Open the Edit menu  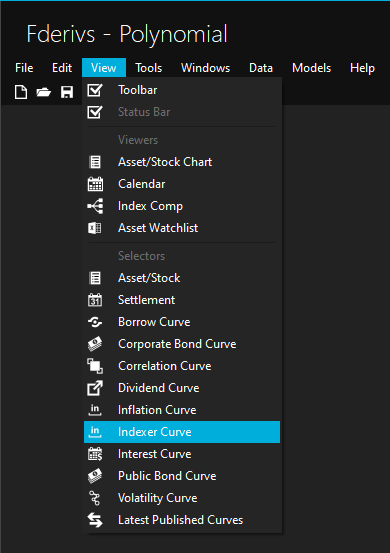coord(62,68)
